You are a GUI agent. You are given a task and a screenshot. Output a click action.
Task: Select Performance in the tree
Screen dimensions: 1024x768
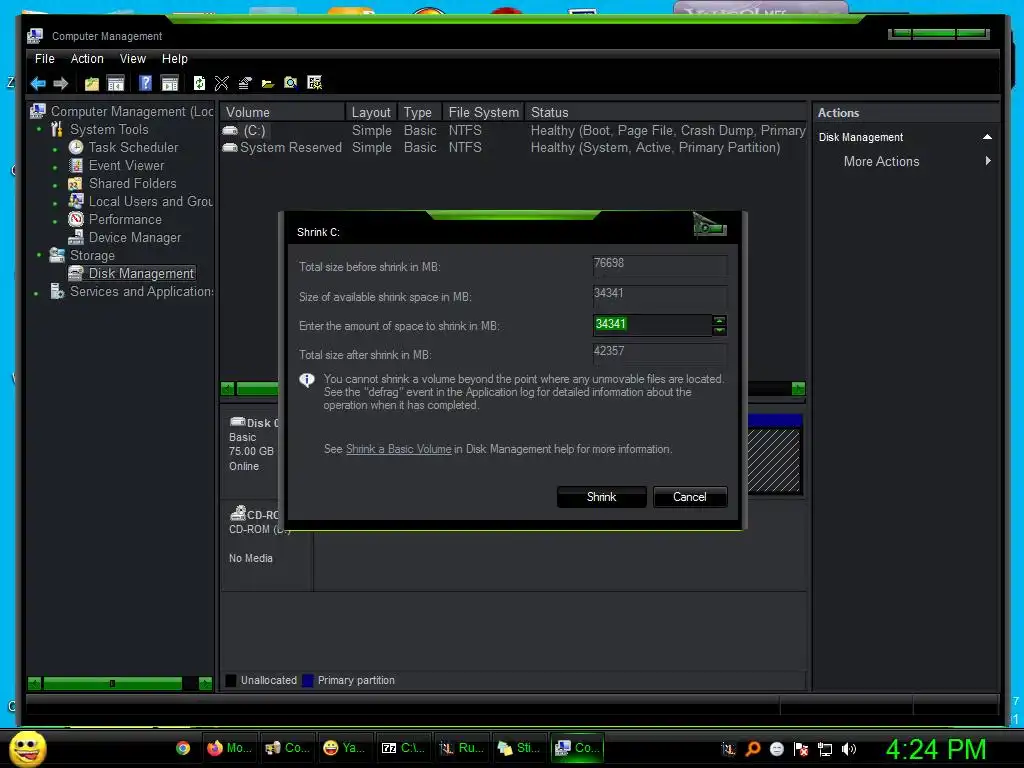point(125,219)
